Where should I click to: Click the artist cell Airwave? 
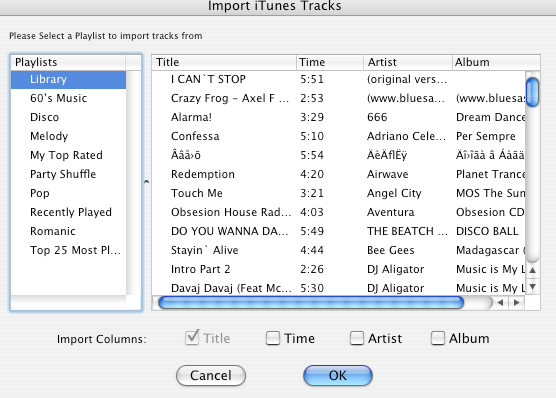coord(388,174)
